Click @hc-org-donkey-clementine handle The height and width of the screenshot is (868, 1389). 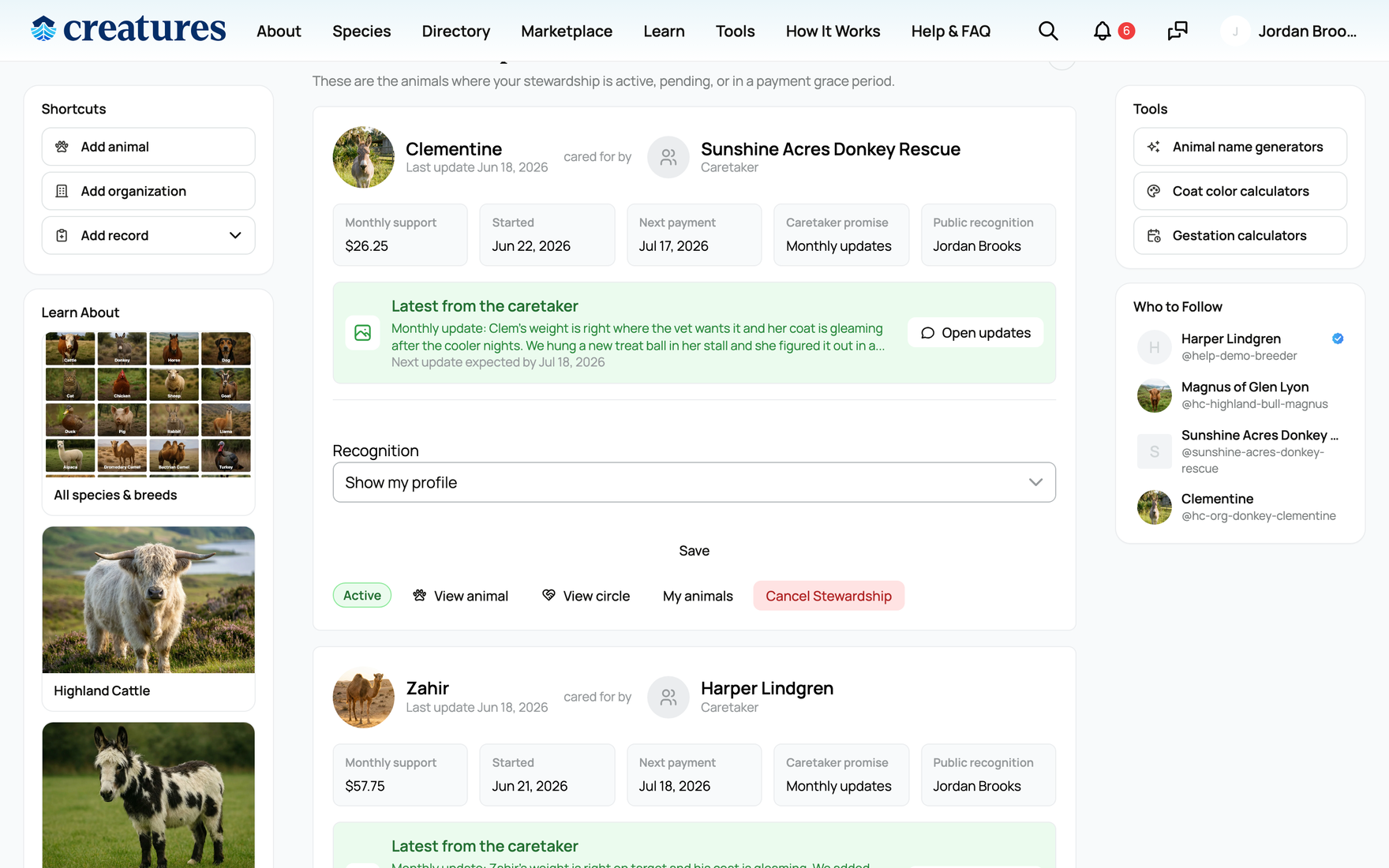(x=1258, y=516)
